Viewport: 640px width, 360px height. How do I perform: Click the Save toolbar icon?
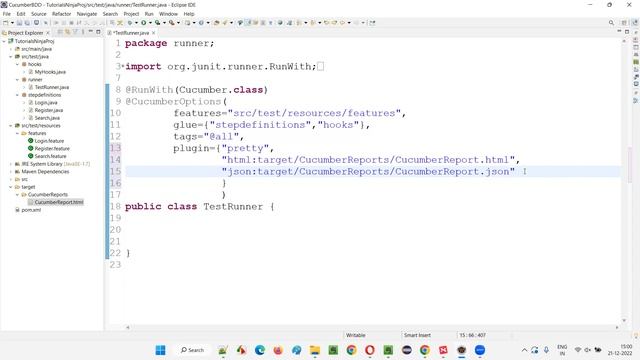pyautogui.click(x=19, y=23)
